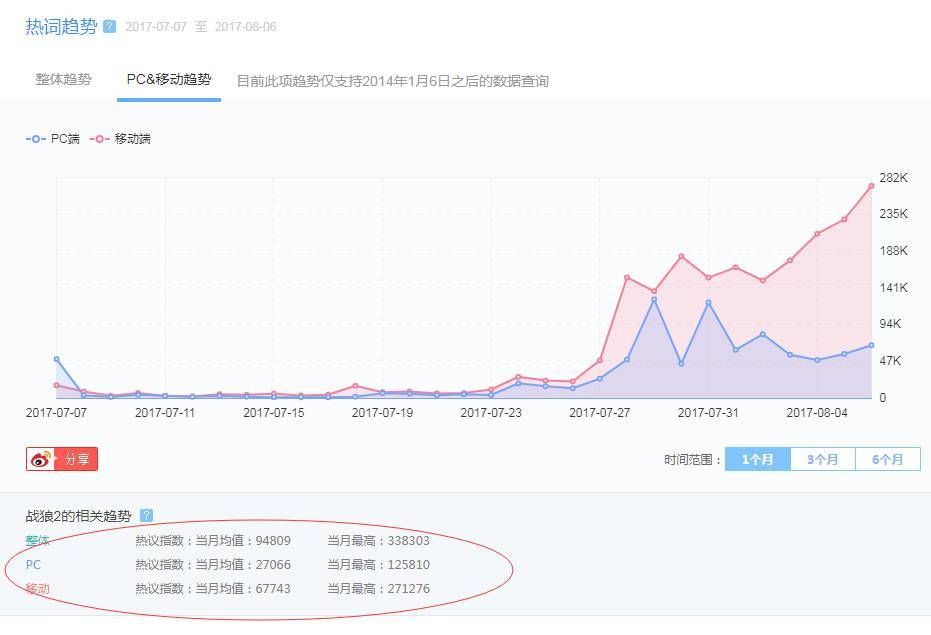Open the start date 2017-07-07 picker
The image size is (931, 635).
coord(156,27)
